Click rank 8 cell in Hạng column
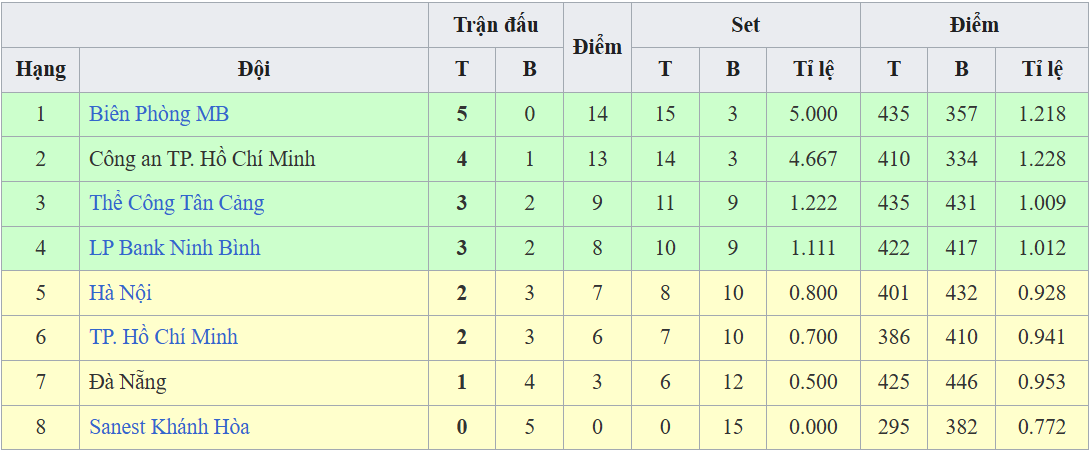 click(41, 427)
